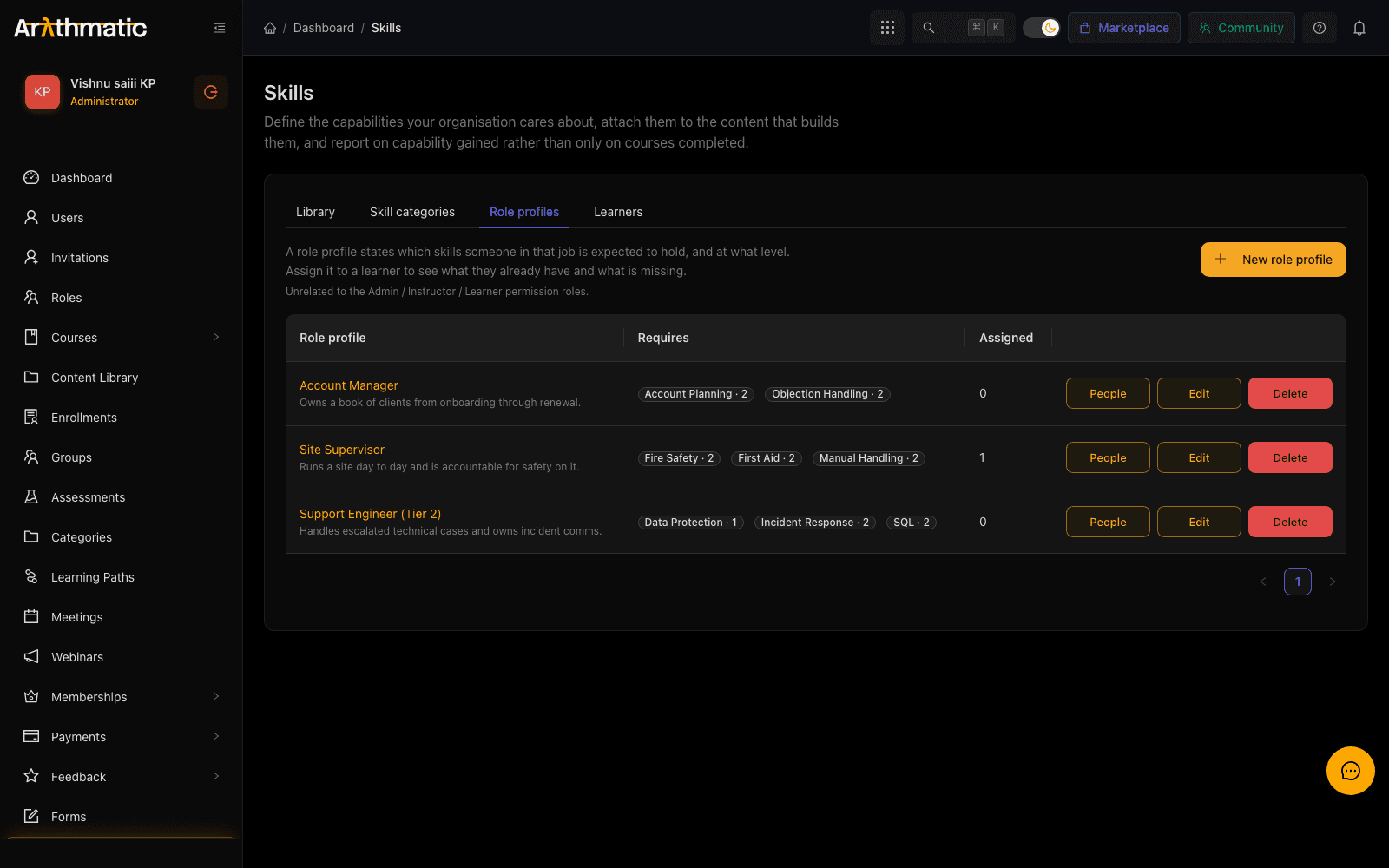
Task: Open the Marketplace link
Action: pyautogui.click(x=1124, y=28)
